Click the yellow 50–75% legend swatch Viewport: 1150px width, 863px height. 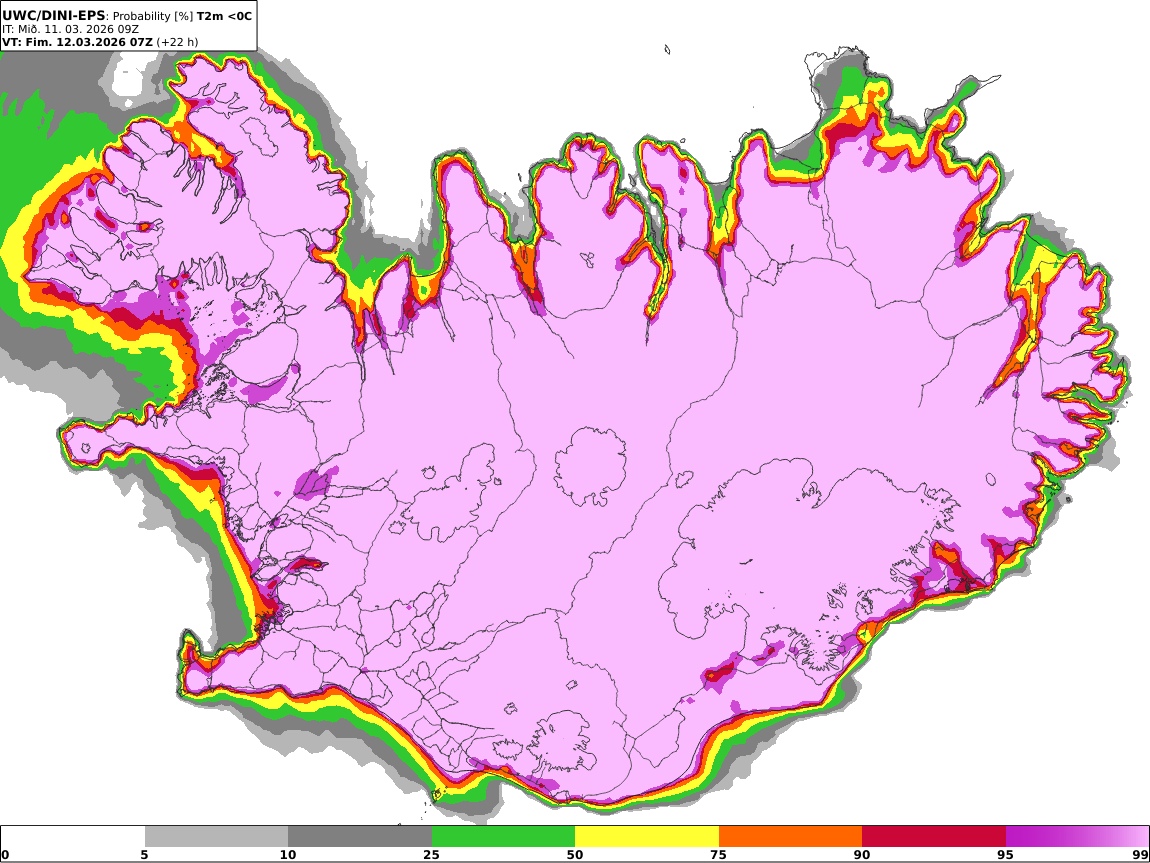tap(647, 837)
